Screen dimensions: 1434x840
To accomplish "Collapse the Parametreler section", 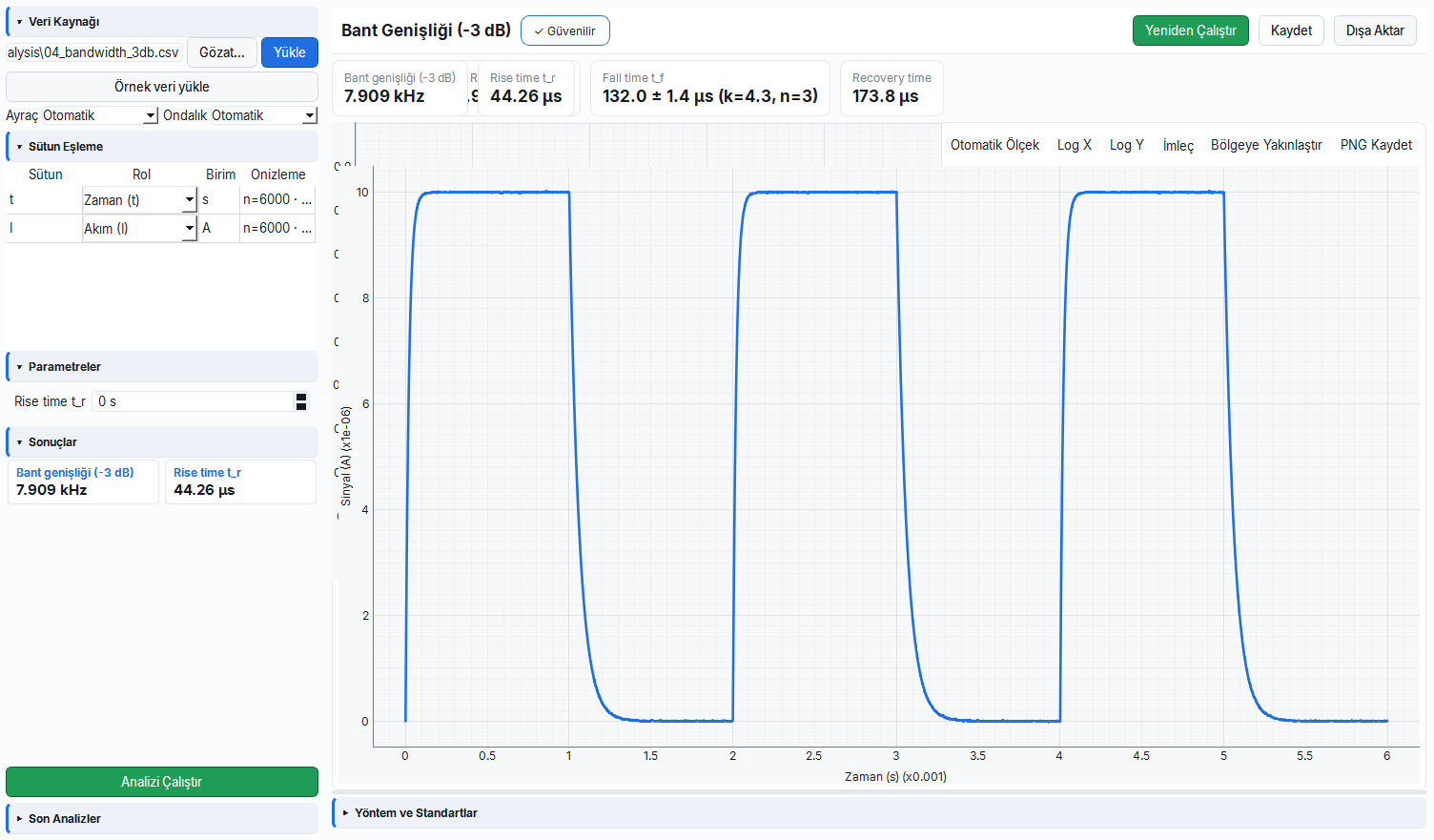I will point(162,366).
